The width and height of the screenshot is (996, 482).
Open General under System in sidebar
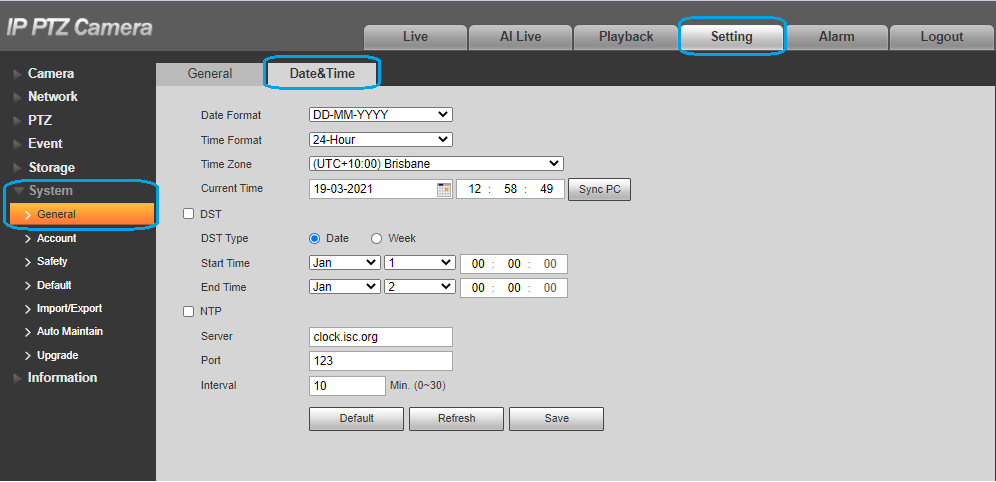click(82, 215)
